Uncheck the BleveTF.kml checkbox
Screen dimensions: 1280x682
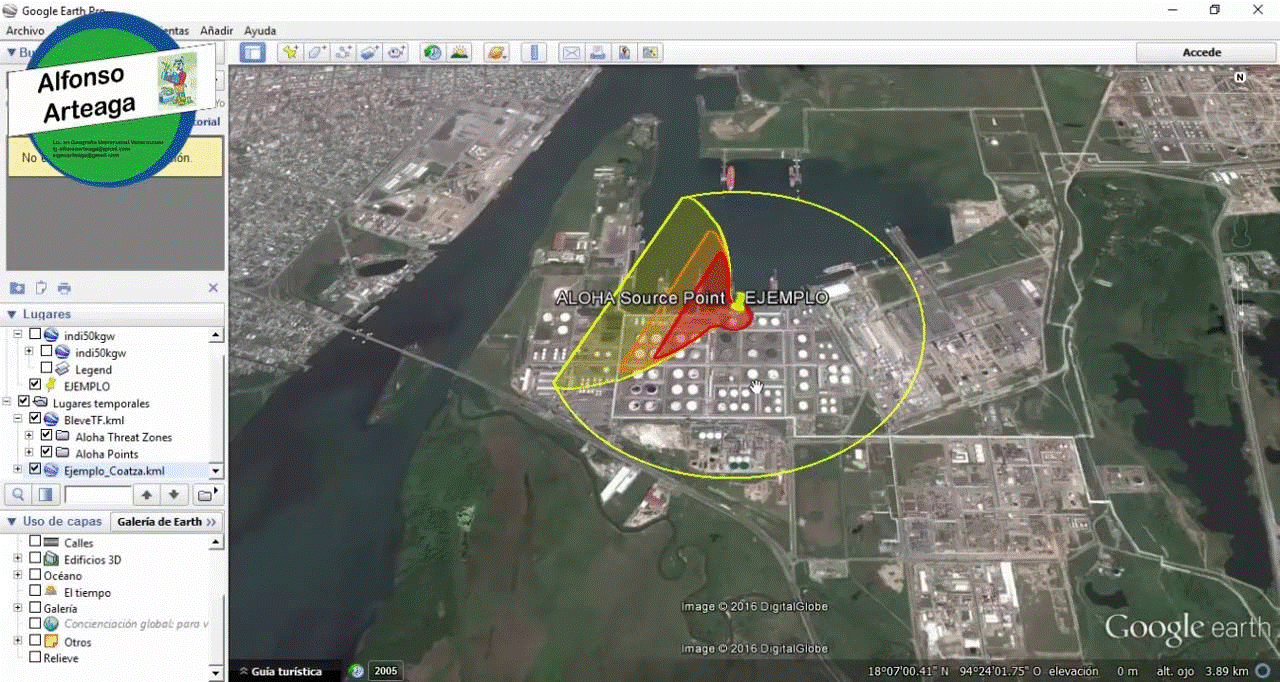pyautogui.click(x=35, y=419)
